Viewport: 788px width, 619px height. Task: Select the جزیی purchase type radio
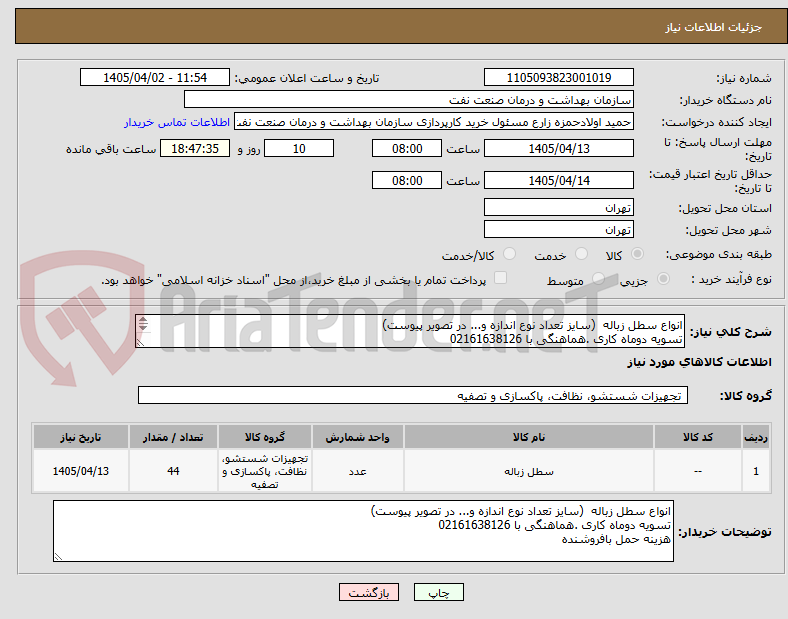coord(663,278)
